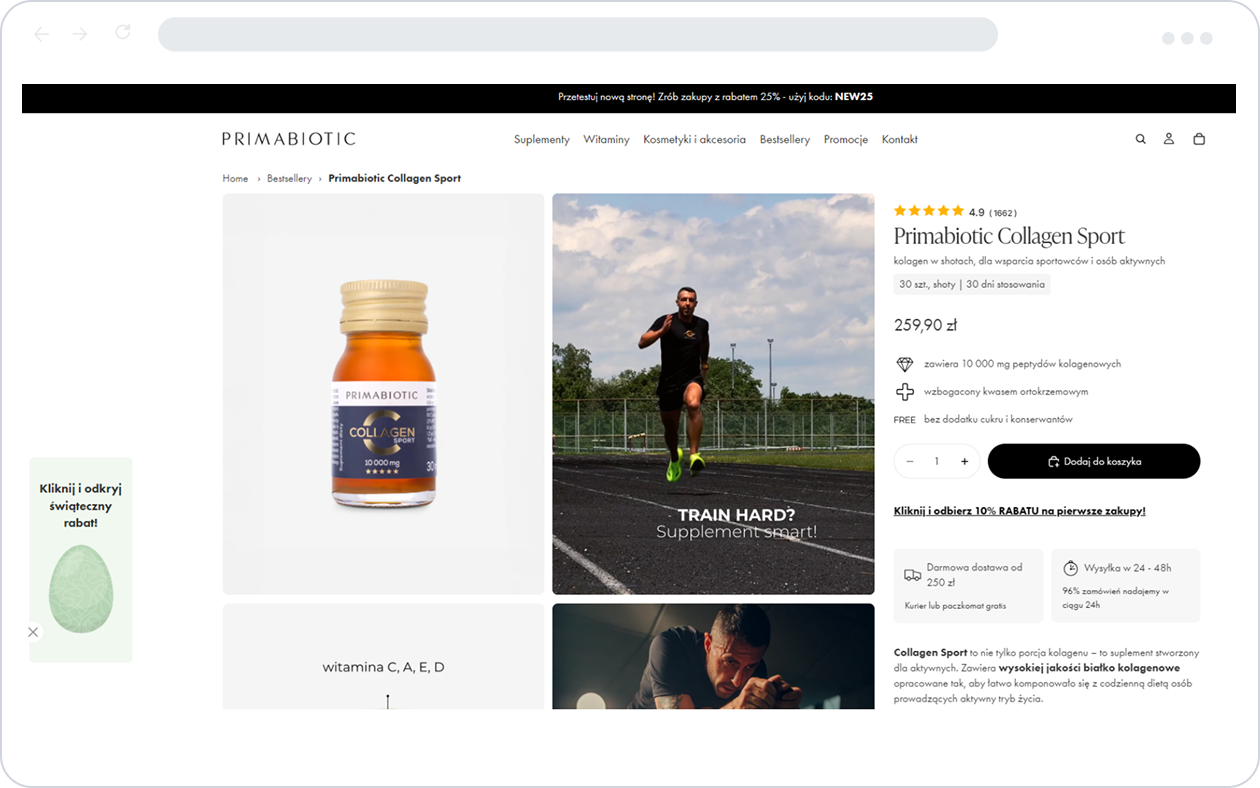Open the Suplementy menu
The height and width of the screenshot is (788, 1260).
[542, 139]
